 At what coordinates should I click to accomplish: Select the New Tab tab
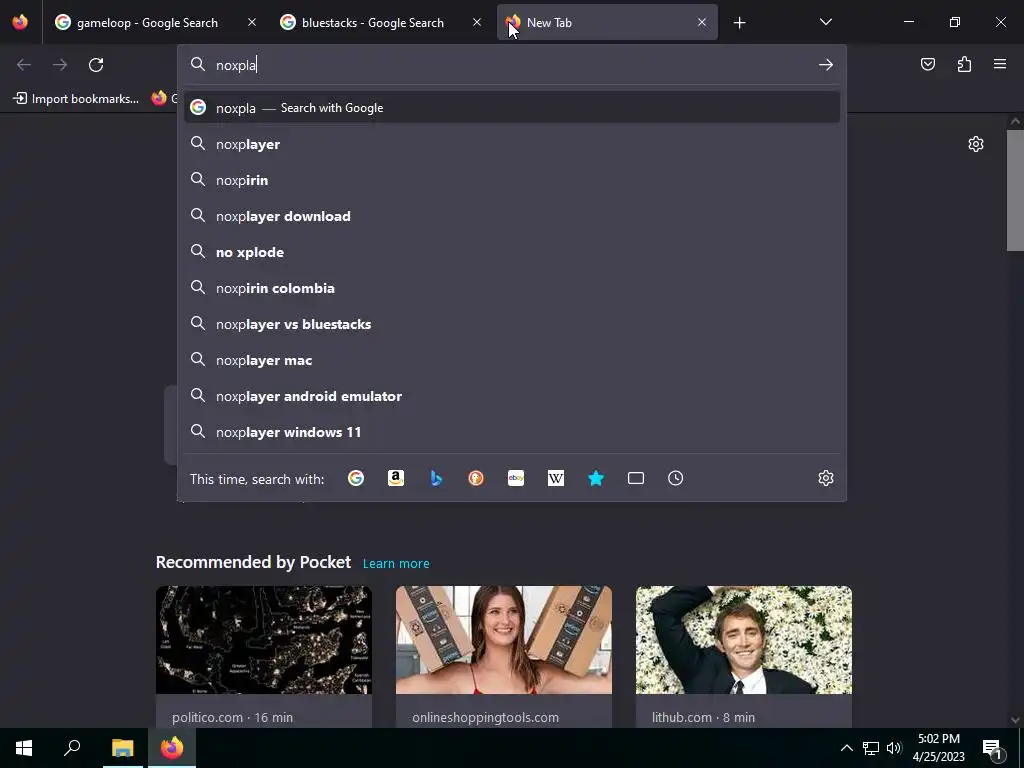607,22
